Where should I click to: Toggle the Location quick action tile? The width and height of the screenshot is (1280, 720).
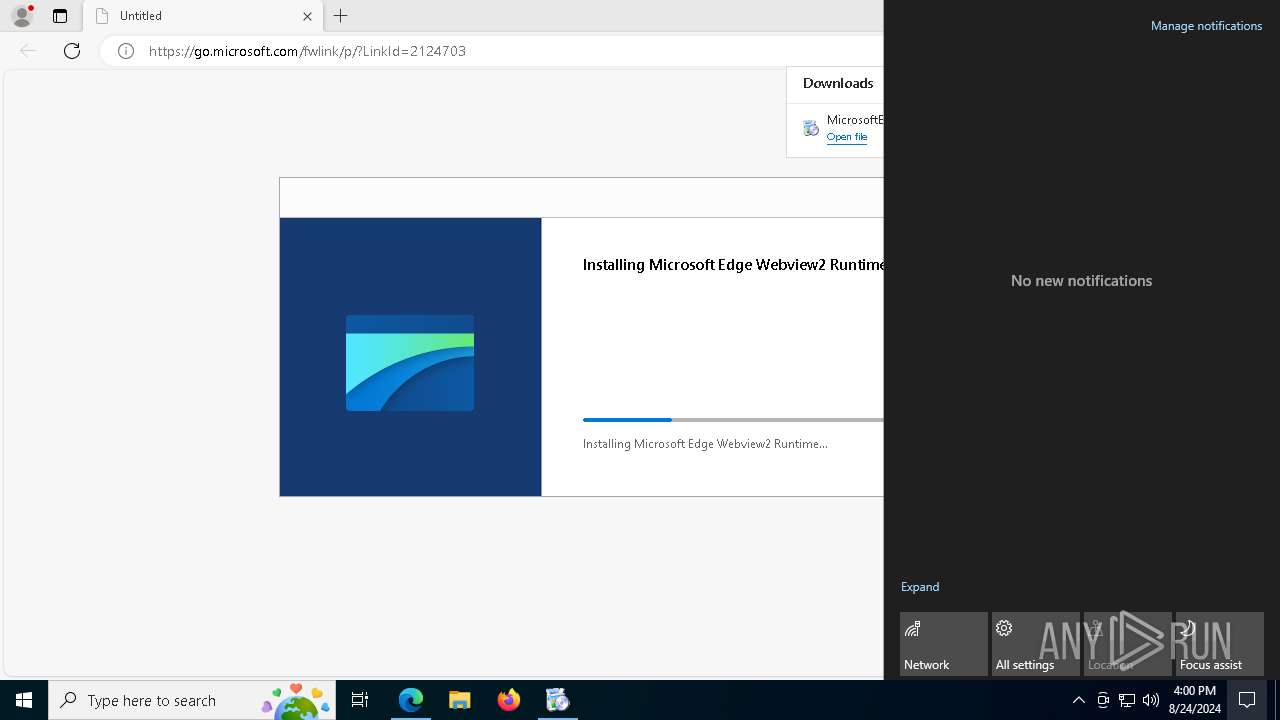coord(1128,644)
